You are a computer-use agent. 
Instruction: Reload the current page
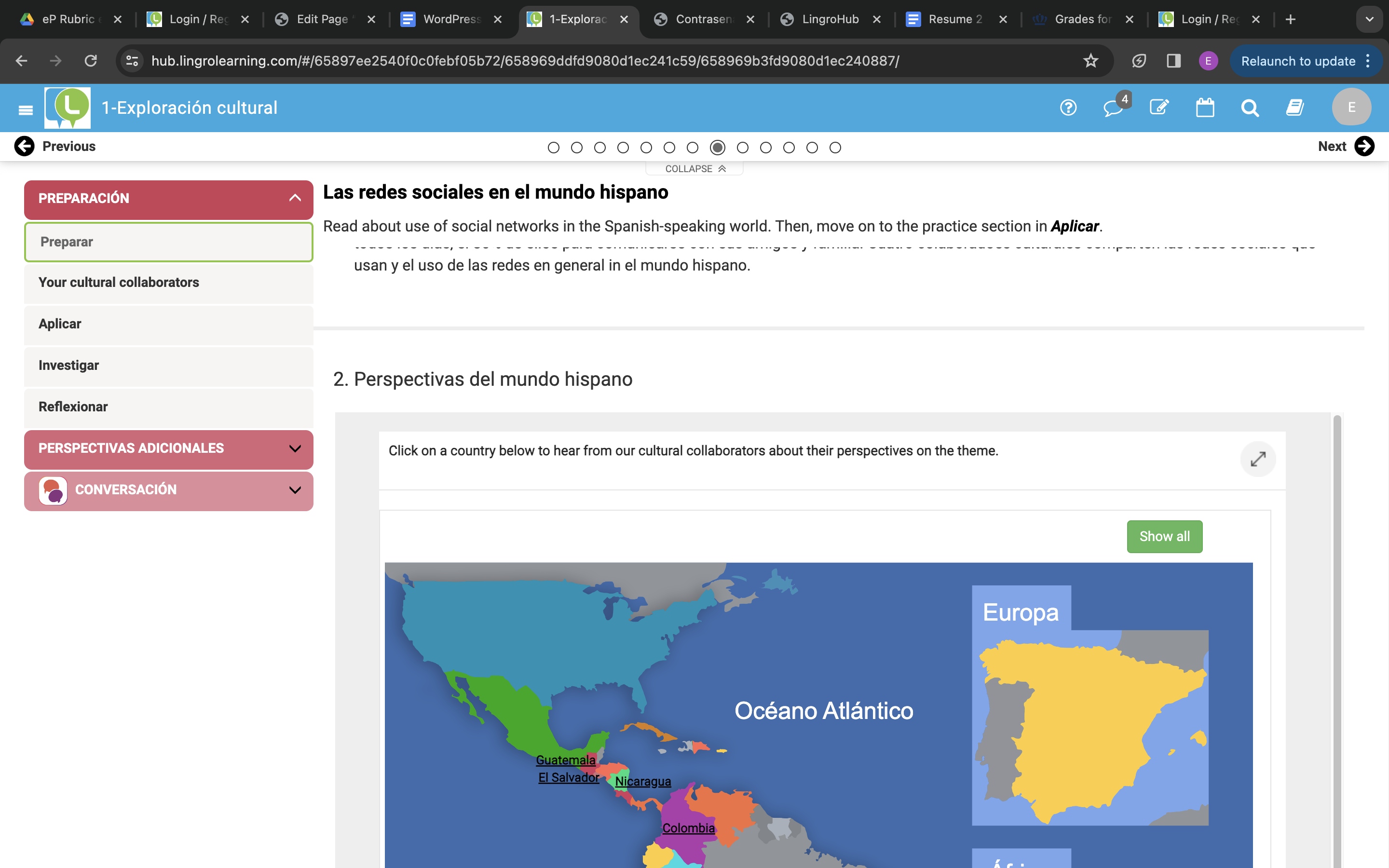coord(91,61)
